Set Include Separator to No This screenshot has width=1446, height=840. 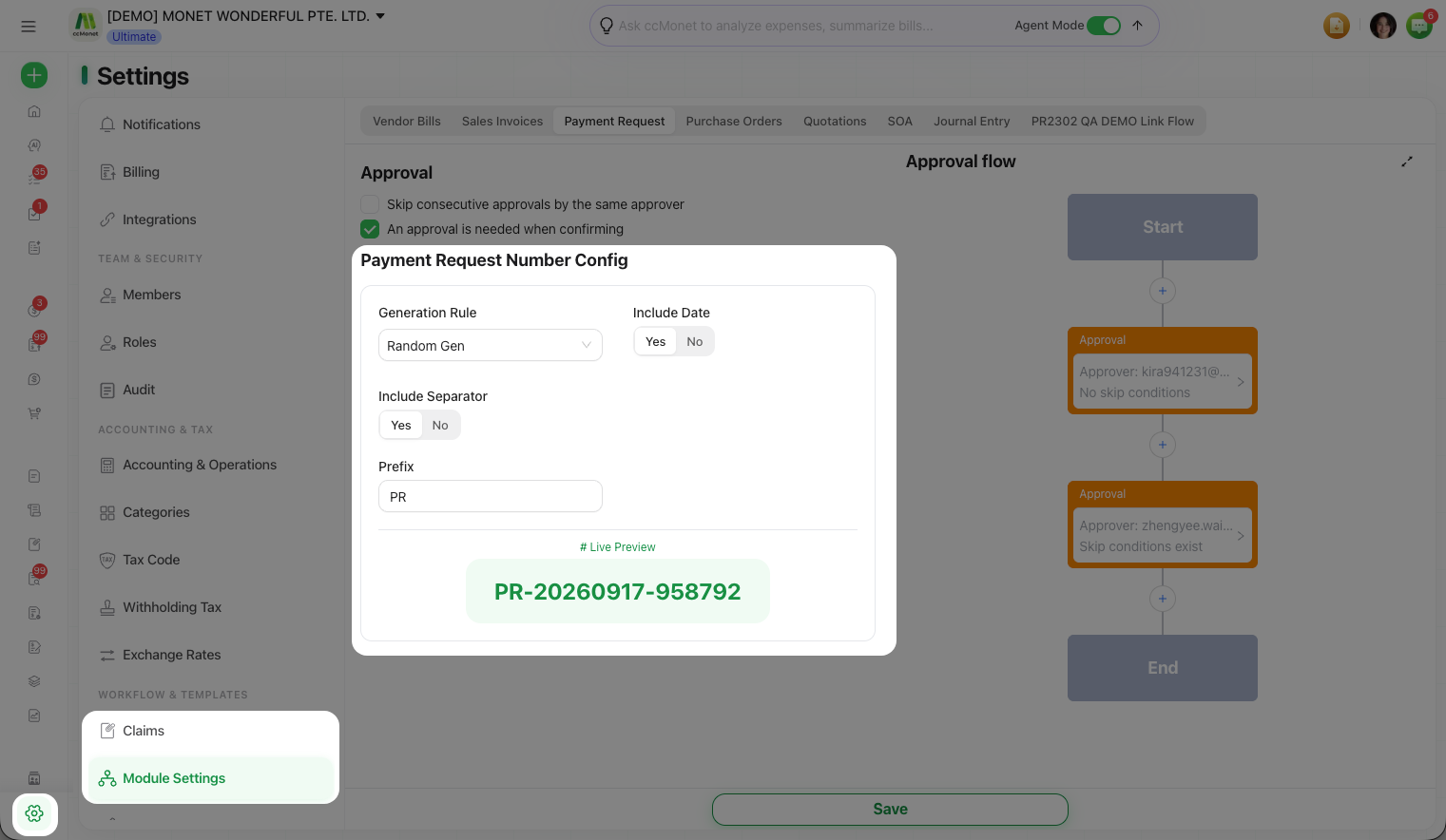440,426
